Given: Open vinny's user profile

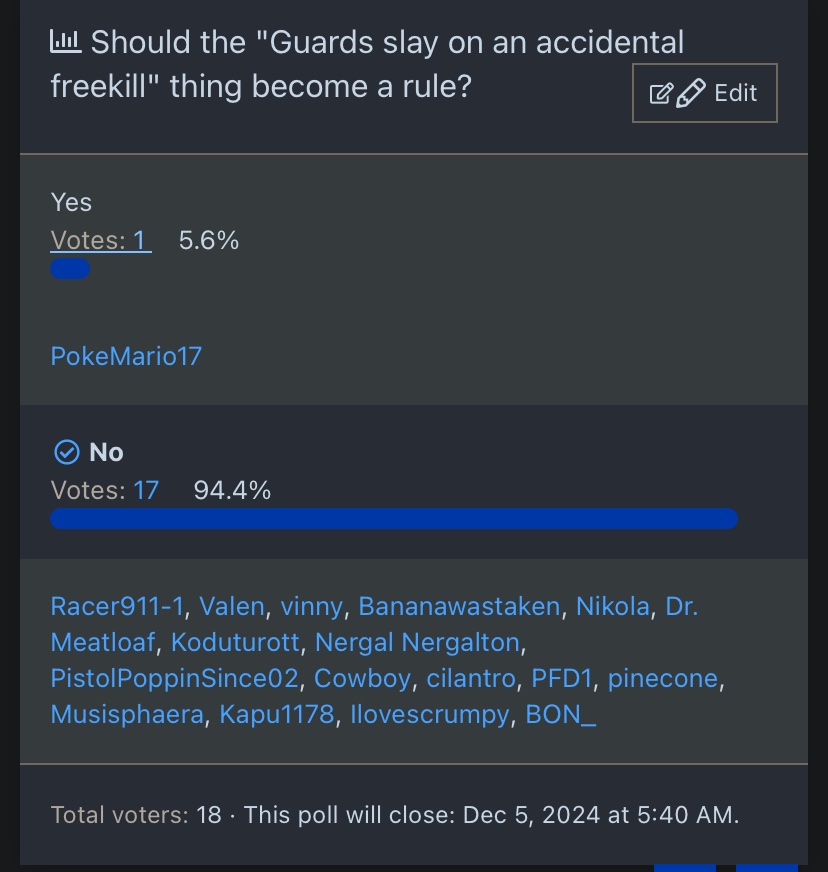Looking at the screenshot, I should [311, 606].
